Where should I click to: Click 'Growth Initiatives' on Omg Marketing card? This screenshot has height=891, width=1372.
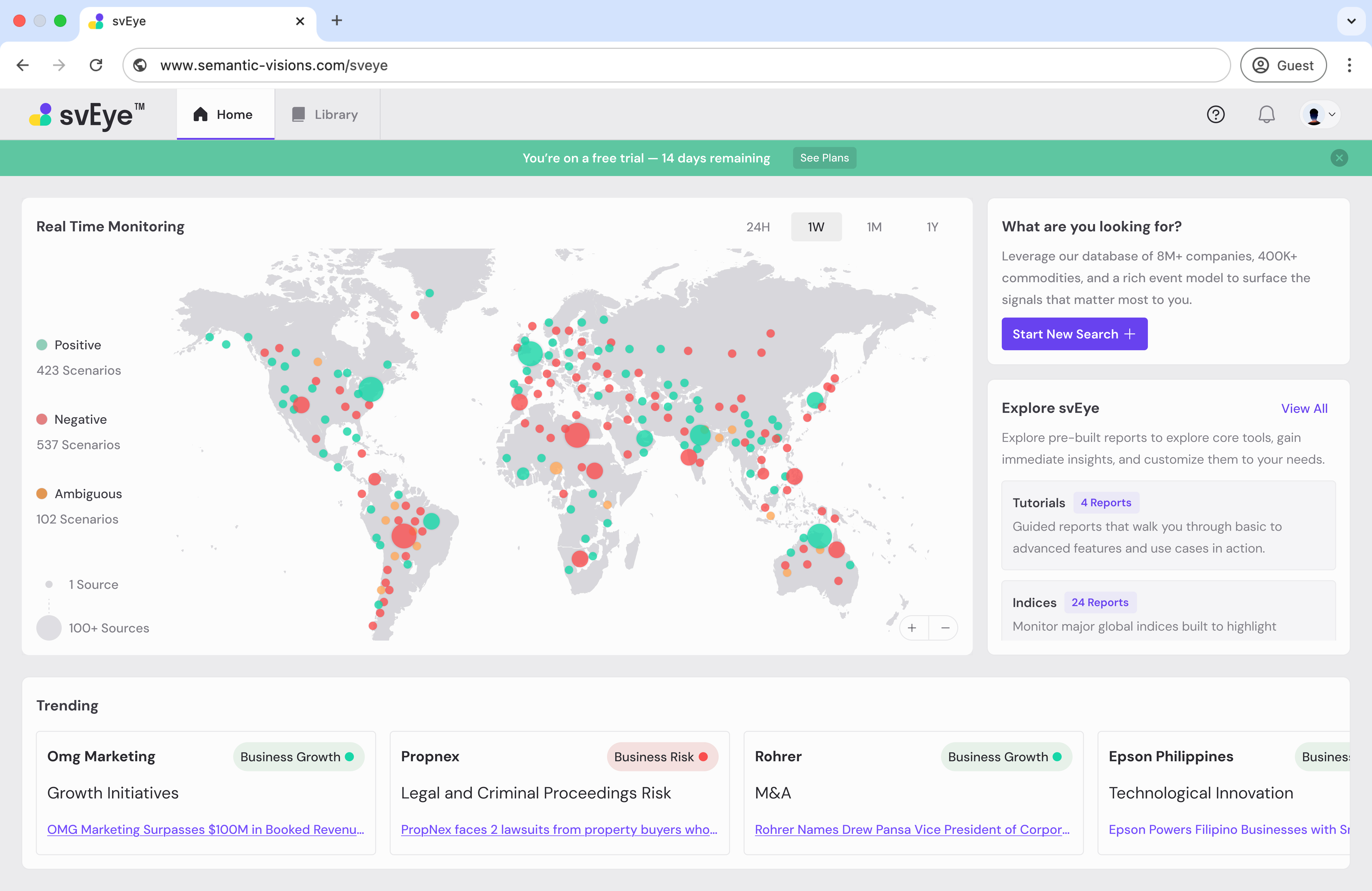(x=113, y=793)
